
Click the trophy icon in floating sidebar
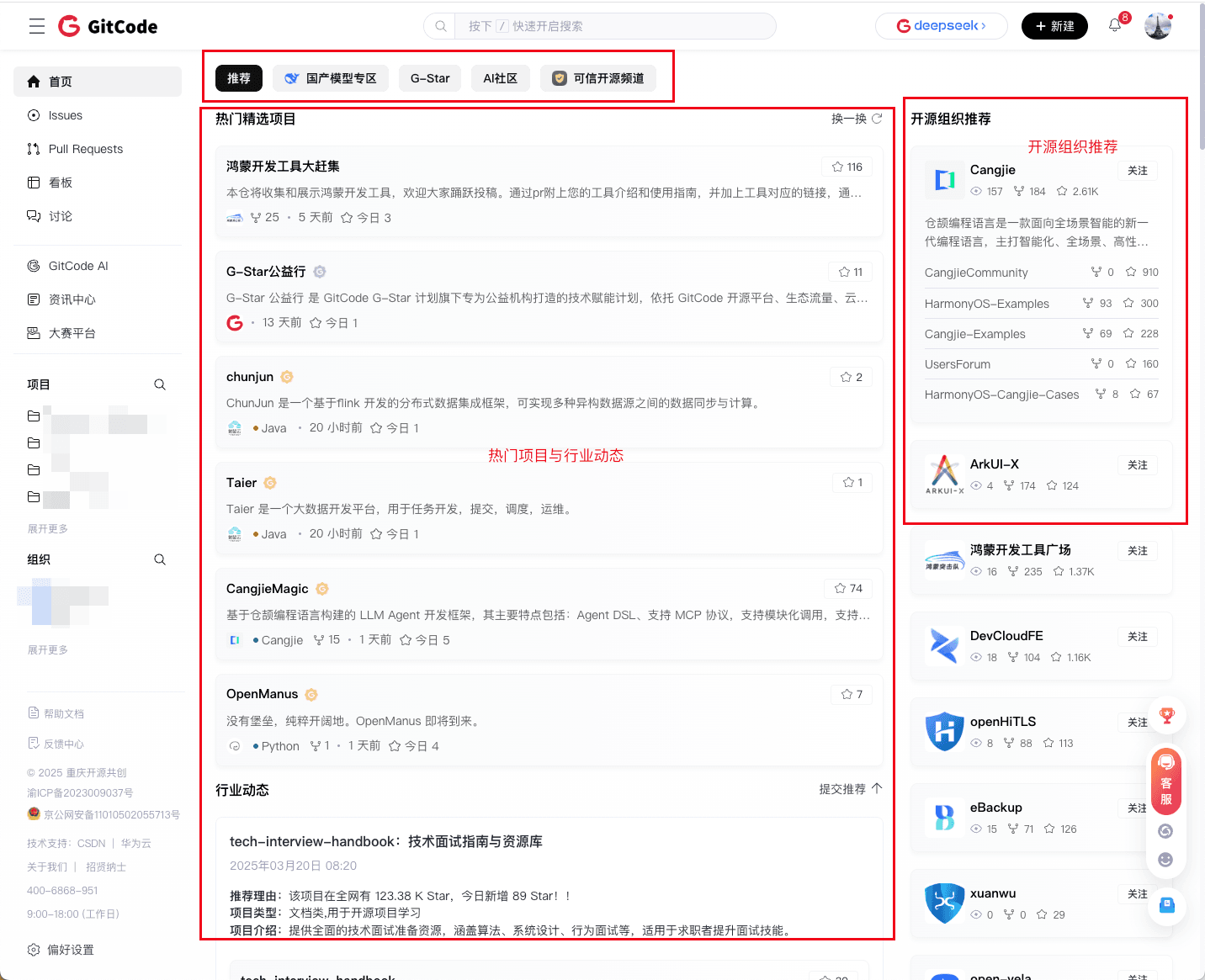pos(1166,716)
